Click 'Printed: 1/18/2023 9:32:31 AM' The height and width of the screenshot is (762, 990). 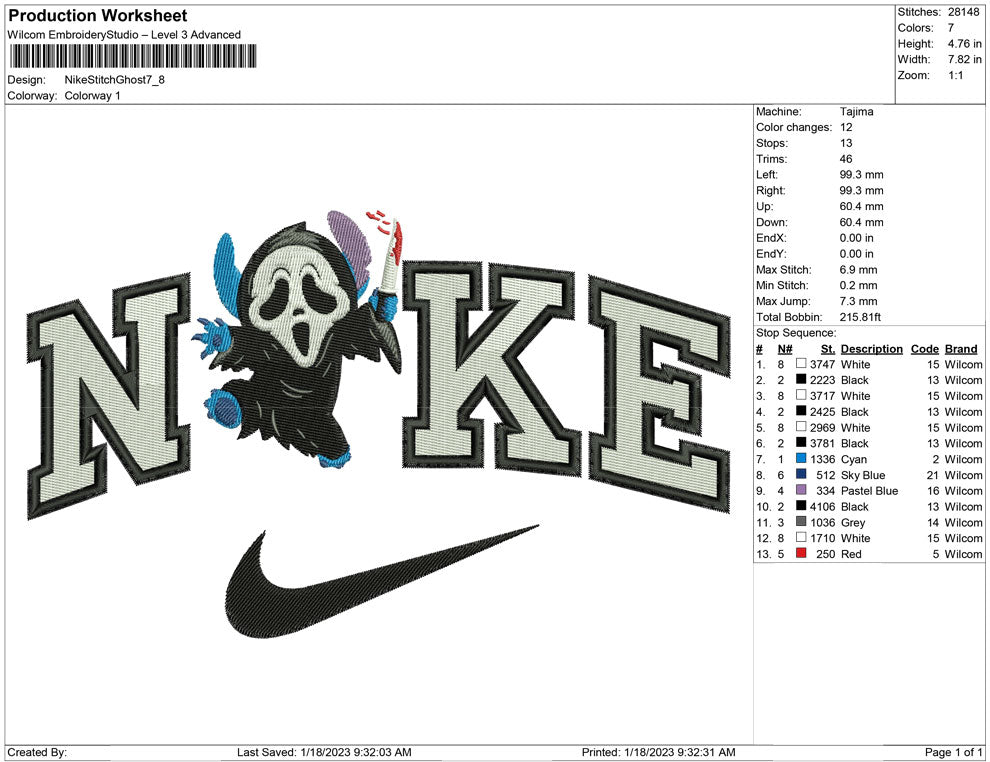point(659,752)
